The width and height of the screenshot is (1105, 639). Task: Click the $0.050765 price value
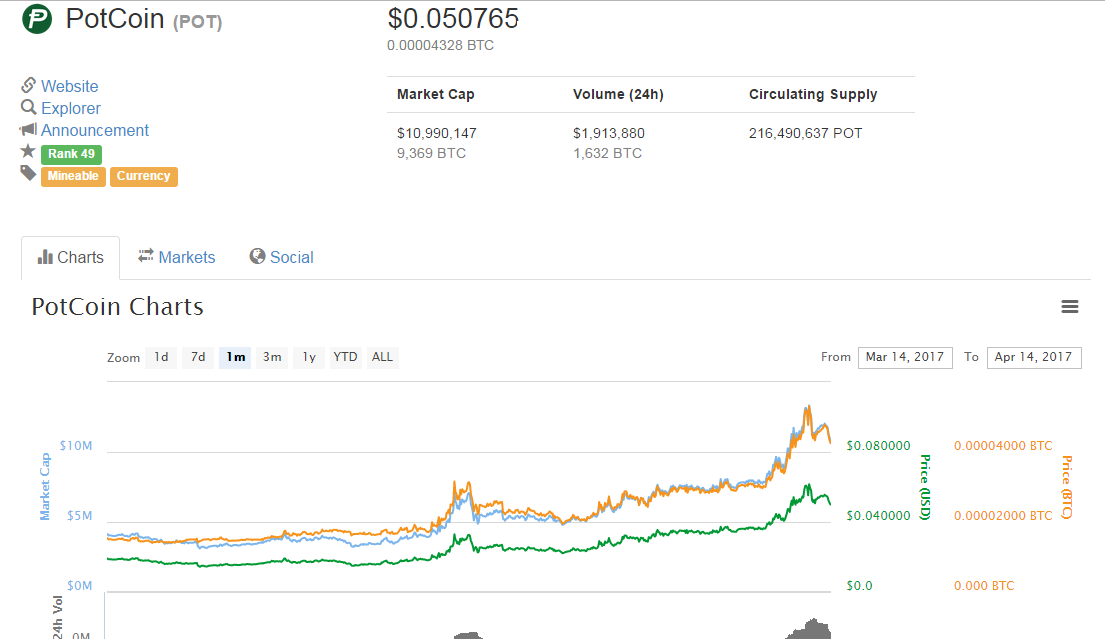coord(453,18)
